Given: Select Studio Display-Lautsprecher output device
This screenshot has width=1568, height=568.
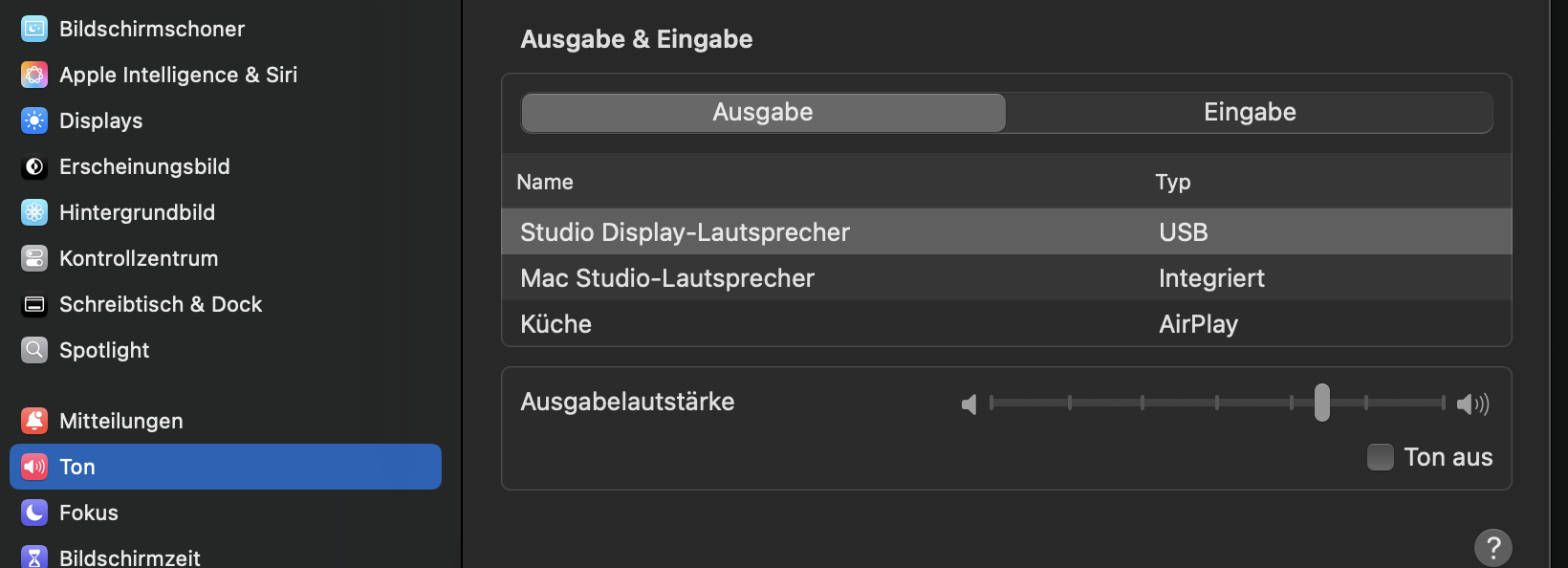Looking at the screenshot, I should (685, 232).
